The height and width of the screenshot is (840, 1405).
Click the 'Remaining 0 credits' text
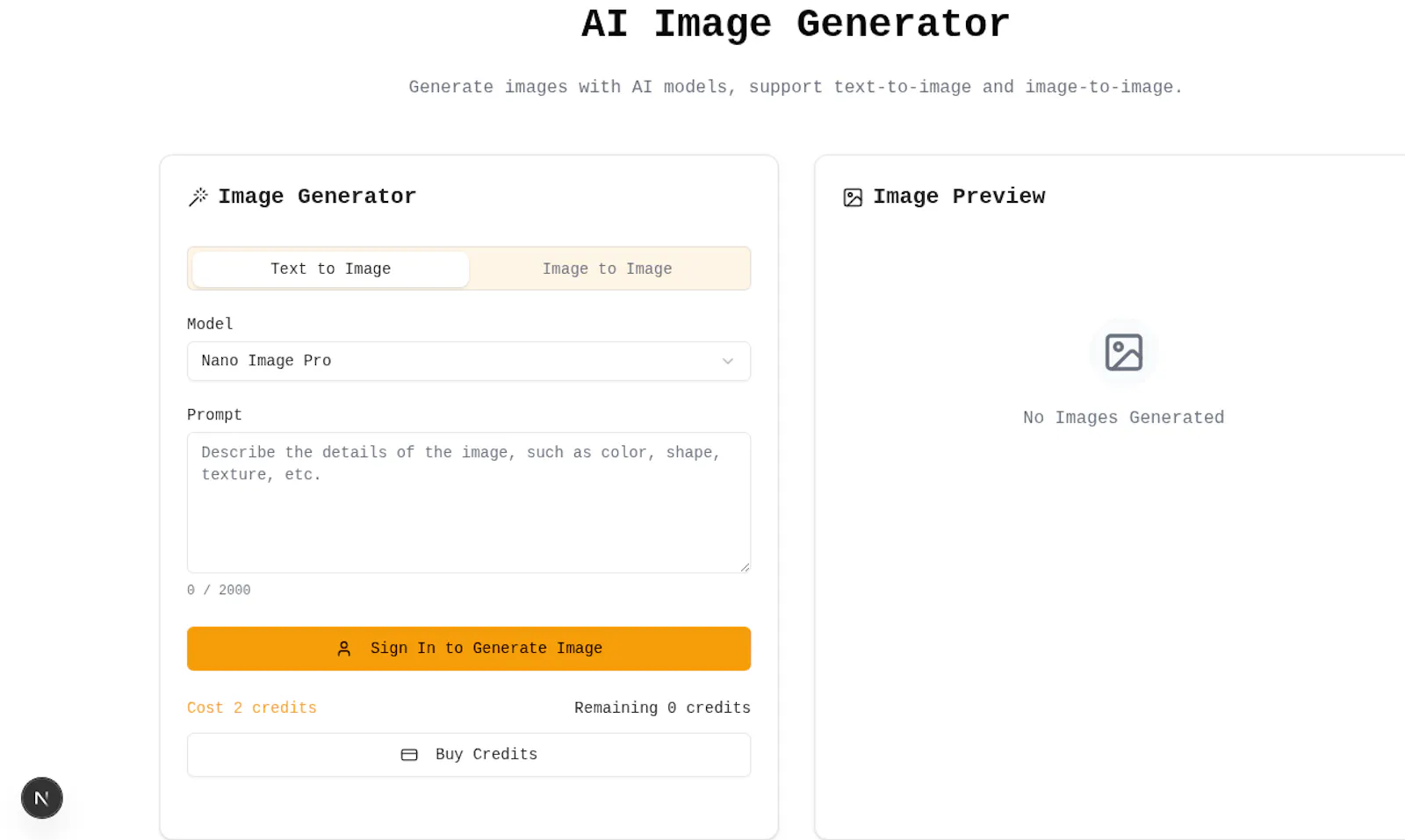pyautogui.click(x=662, y=707)
